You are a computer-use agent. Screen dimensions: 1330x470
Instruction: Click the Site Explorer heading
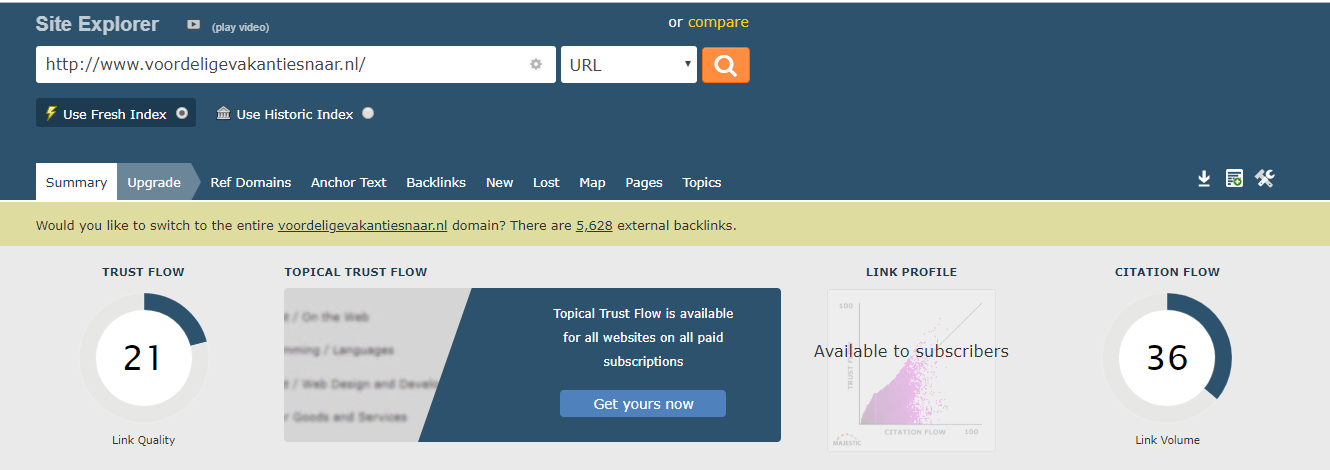pyautogui.click(x=97, y=24)
